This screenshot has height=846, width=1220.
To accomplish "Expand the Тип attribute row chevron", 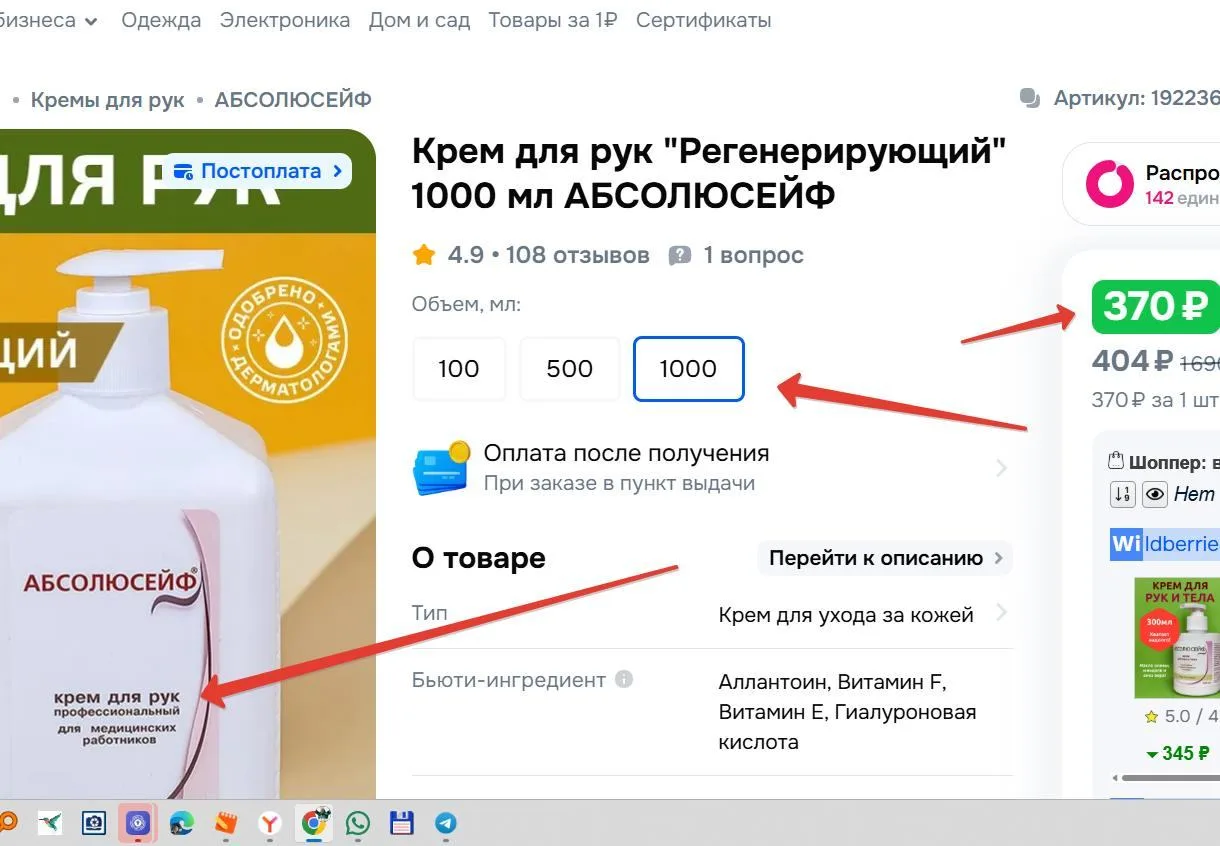I will click(1001, 613).
